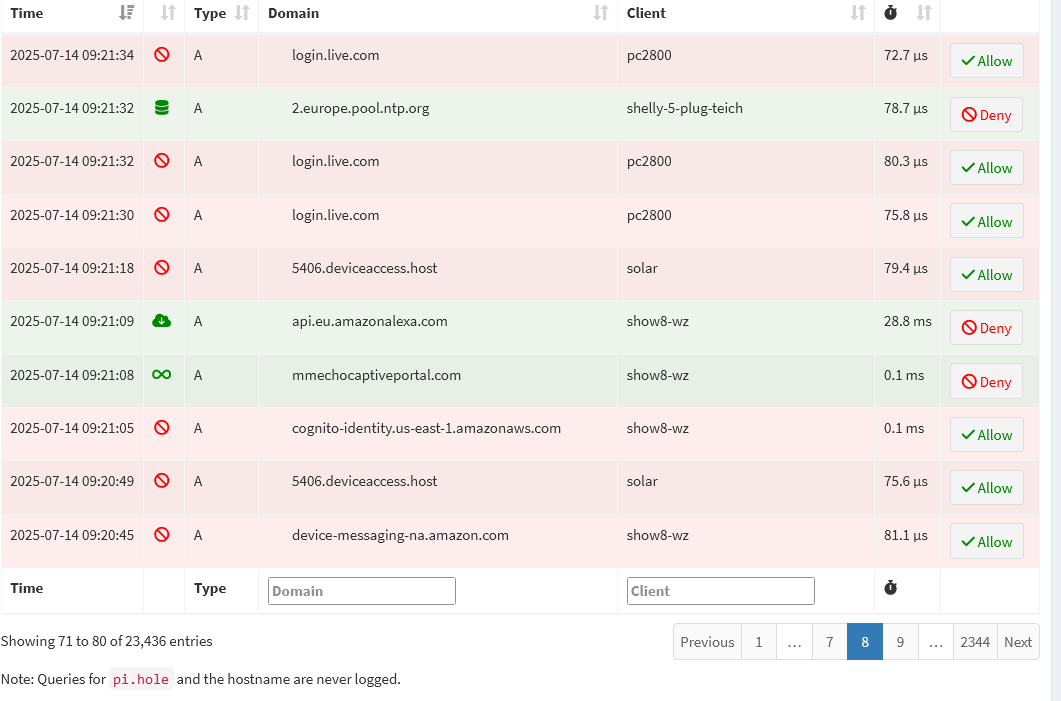Sort the table by Time column
The image size is (1061, 701).
126,13
